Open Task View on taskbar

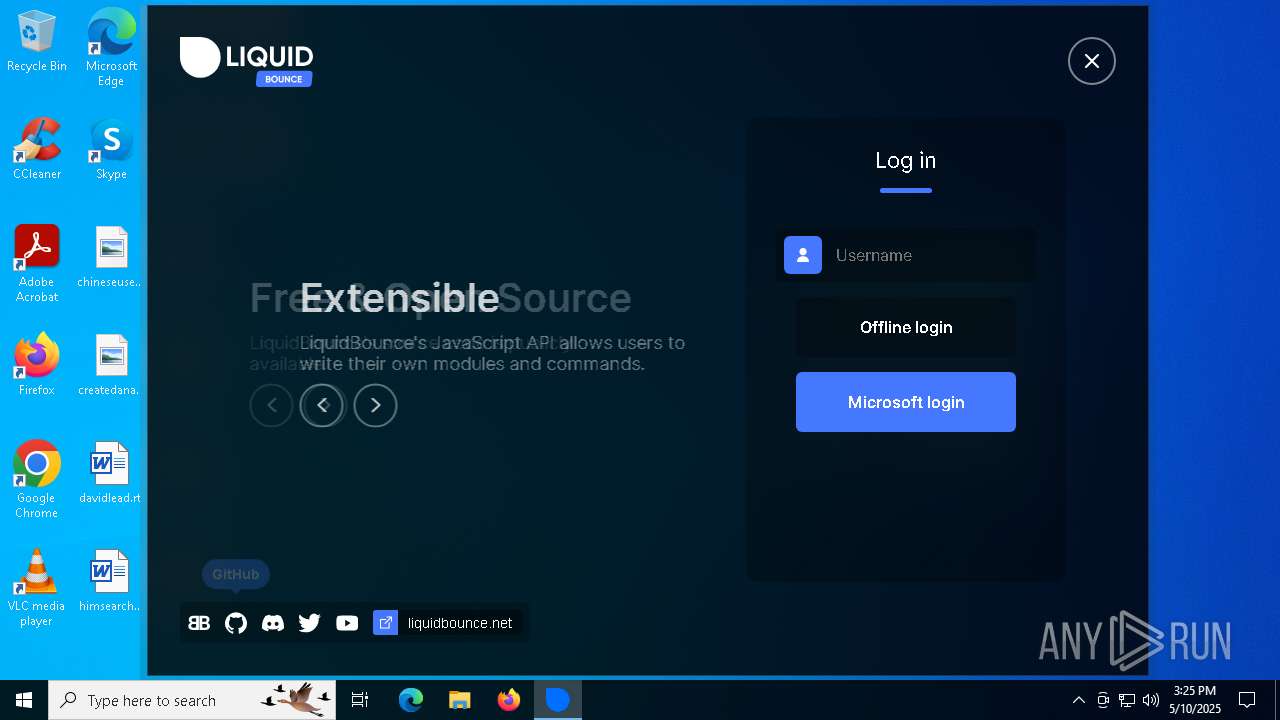(x=360, y=700)
